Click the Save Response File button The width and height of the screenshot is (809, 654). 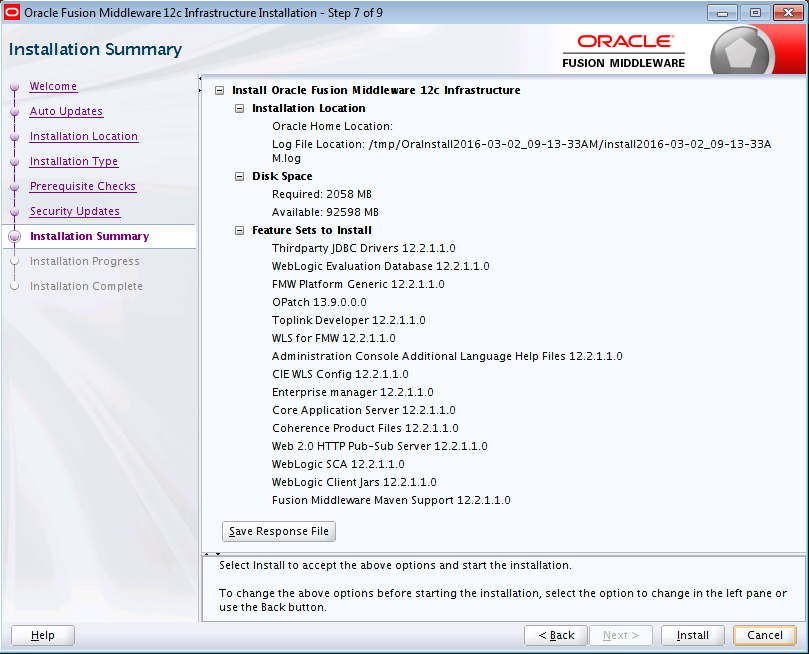point(279,531)
